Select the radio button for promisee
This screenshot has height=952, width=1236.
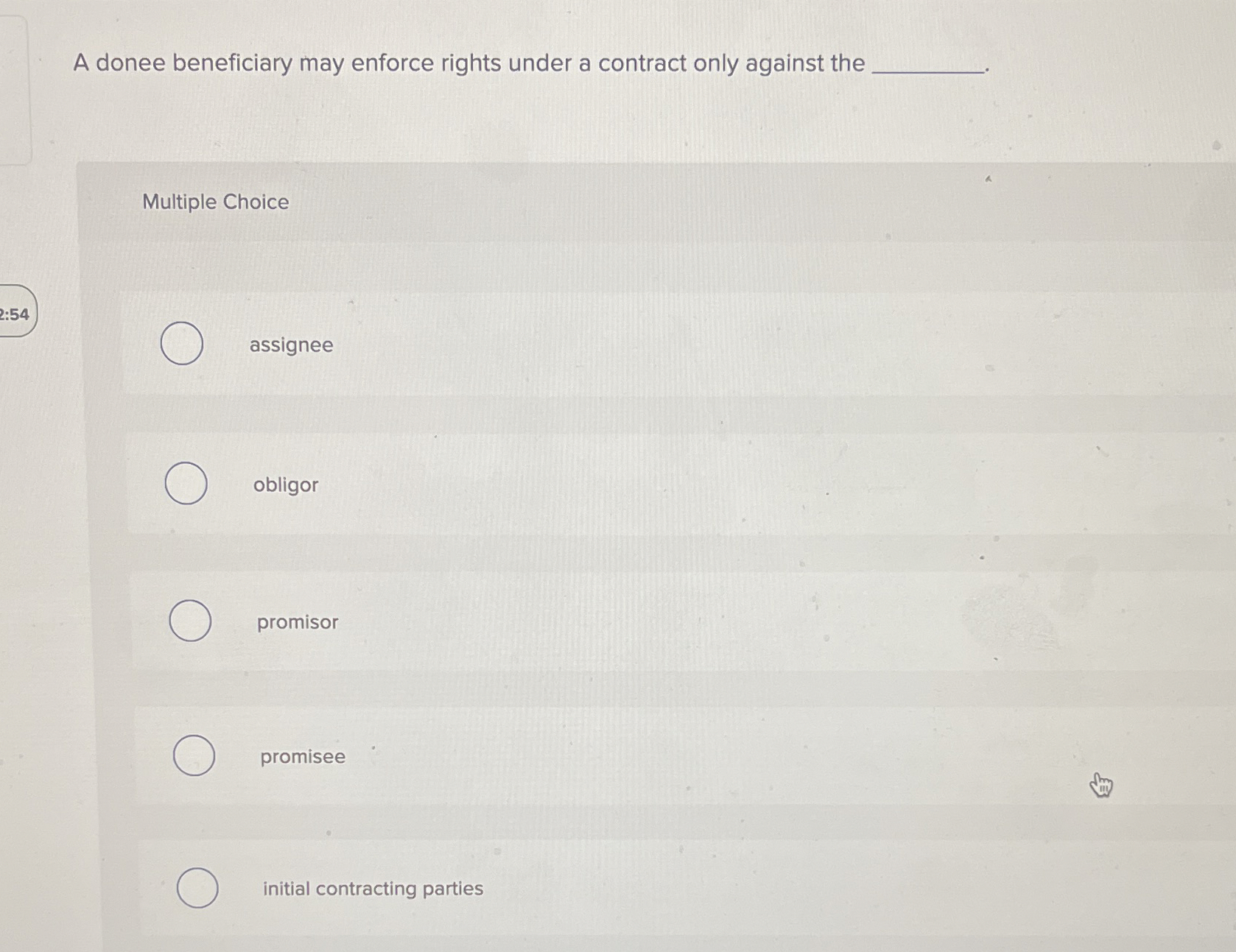click(194, 756)
